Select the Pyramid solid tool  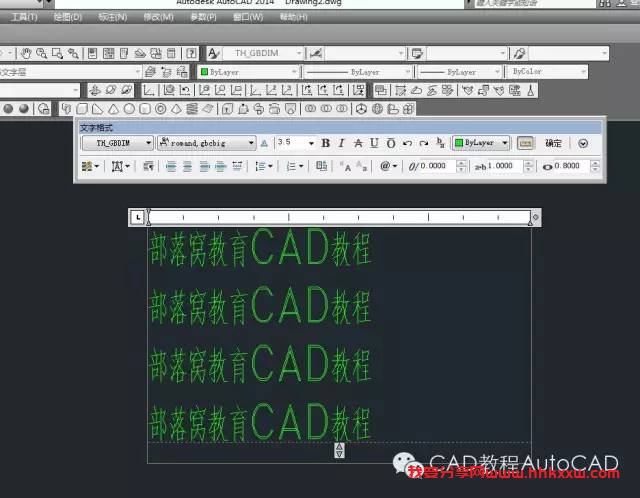(x=176, y=109)
